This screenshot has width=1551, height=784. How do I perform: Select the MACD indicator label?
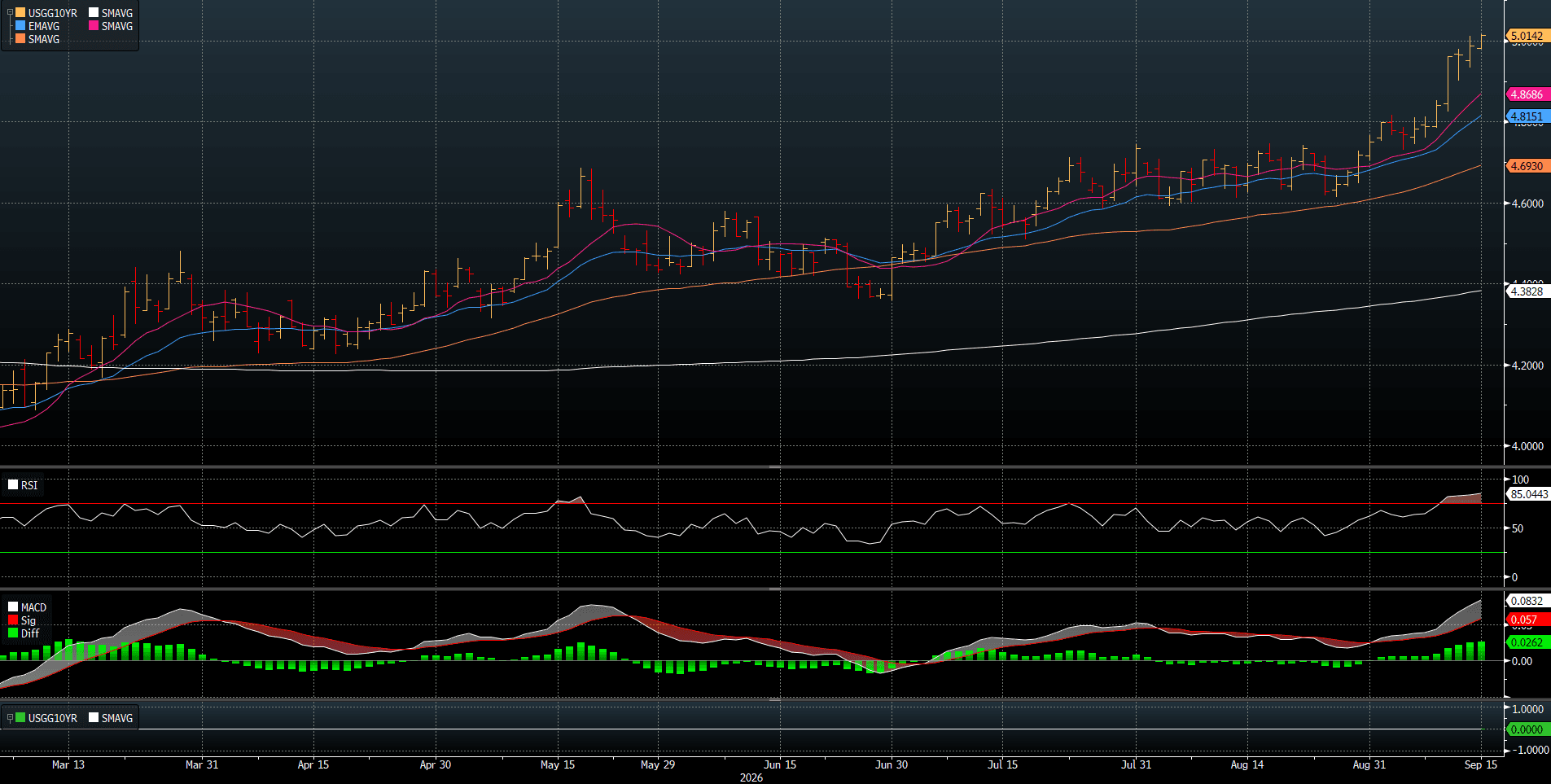pos(34,607)
